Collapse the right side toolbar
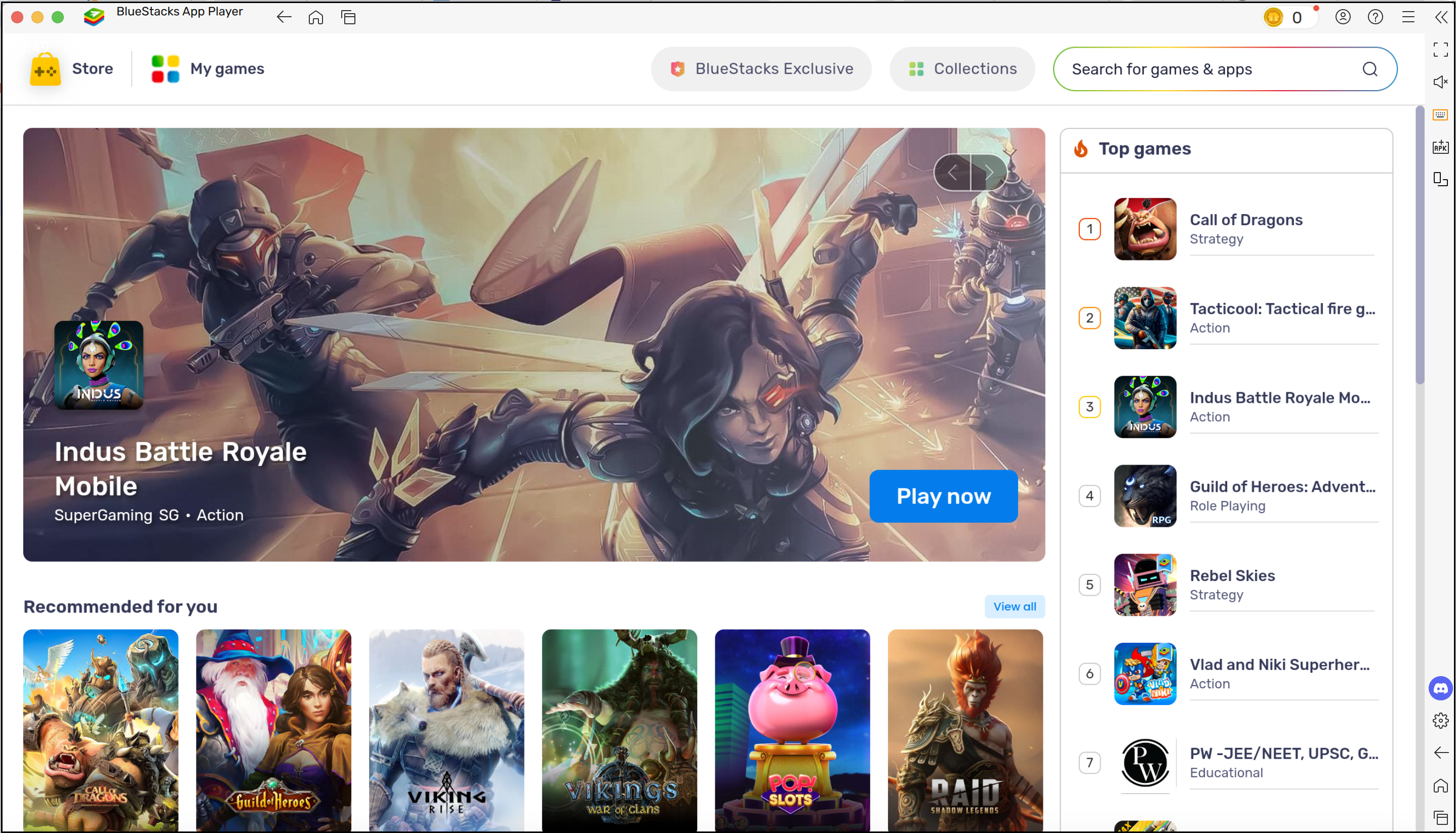This screenshot has height=833, width=1456. click(x=1441, y=17)
